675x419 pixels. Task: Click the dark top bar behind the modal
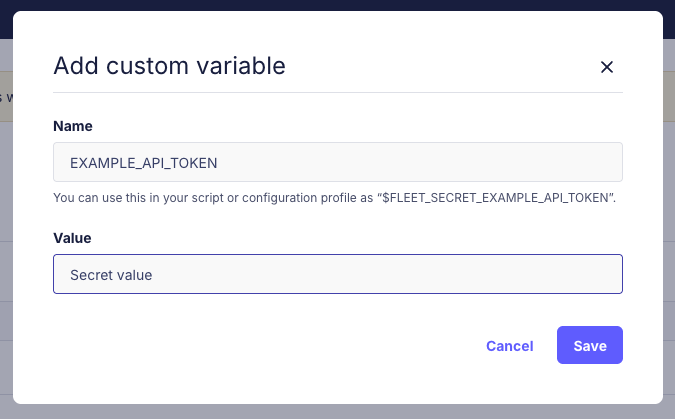pos(337,5)
